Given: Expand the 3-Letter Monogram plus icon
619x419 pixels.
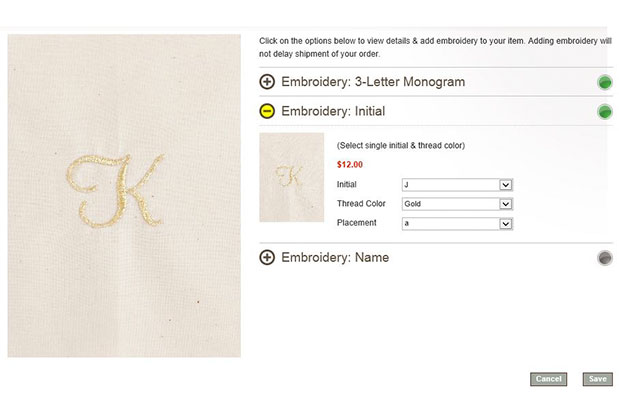Looking at the screenshot, I should (x=267, y=82).
